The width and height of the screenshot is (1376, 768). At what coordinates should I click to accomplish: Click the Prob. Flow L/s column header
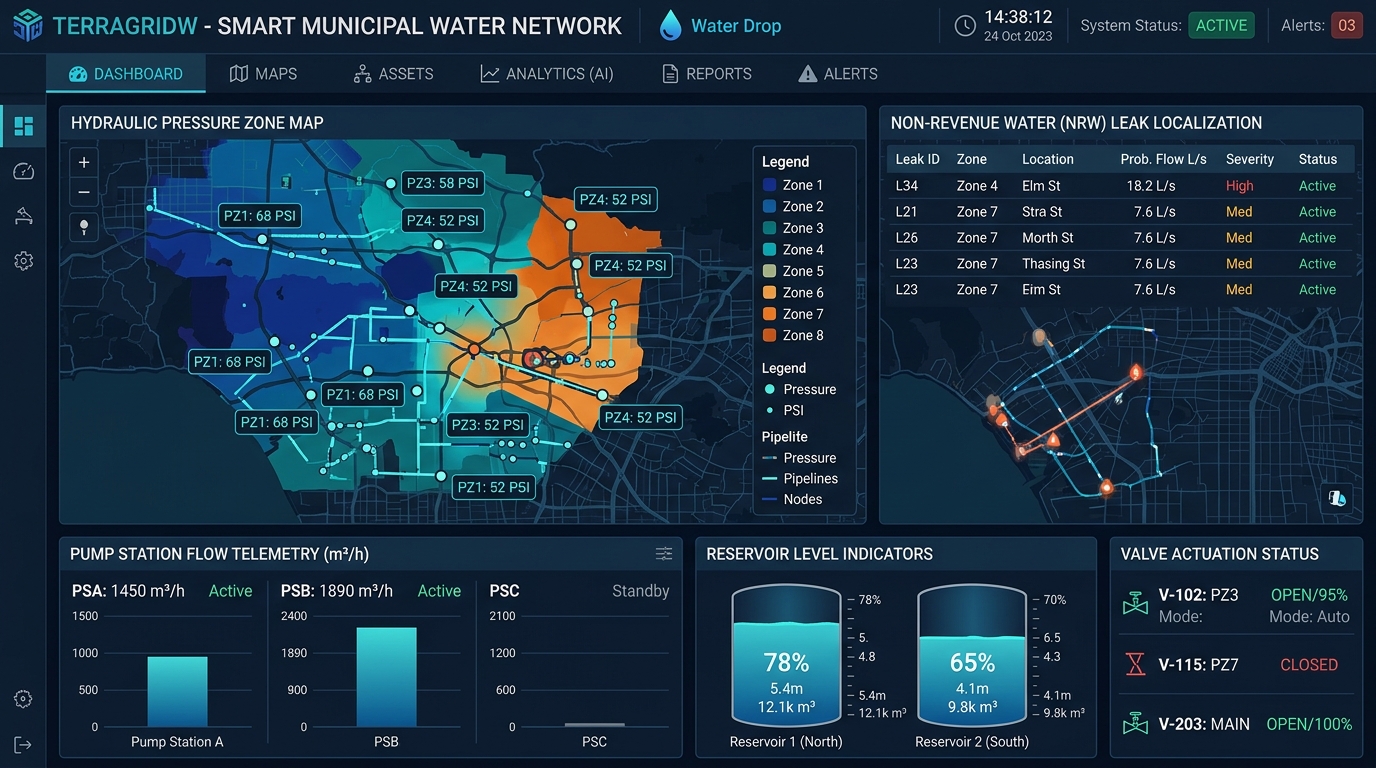click(x=1164, y=159)
